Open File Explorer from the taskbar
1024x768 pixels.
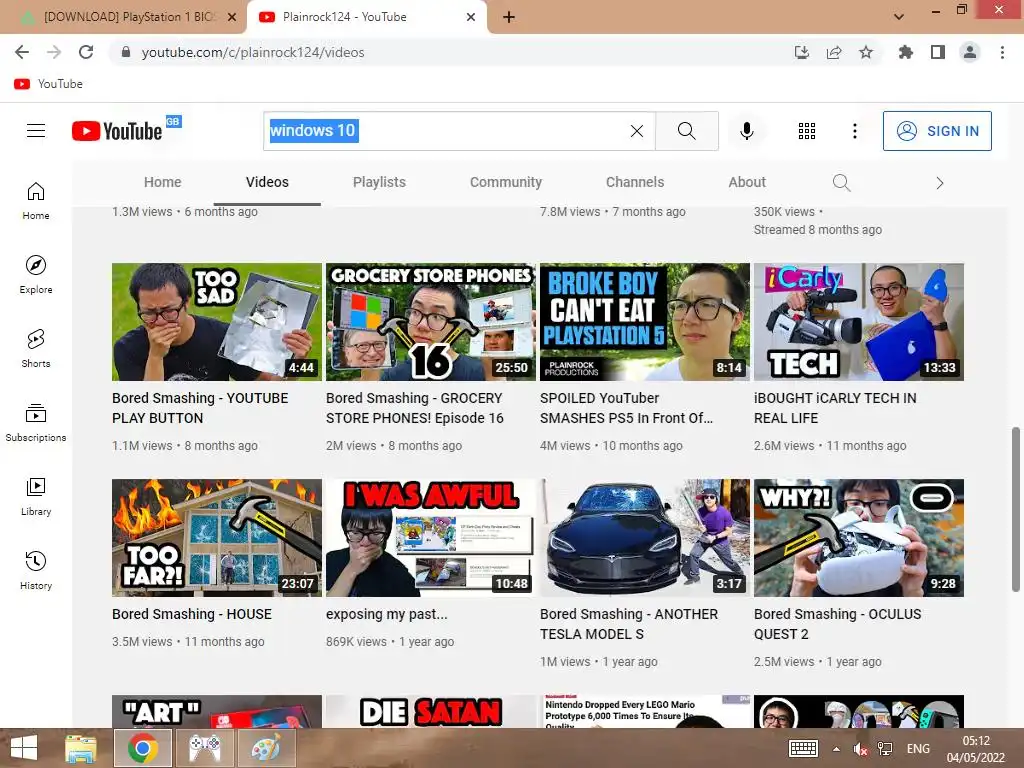[80, 748]
